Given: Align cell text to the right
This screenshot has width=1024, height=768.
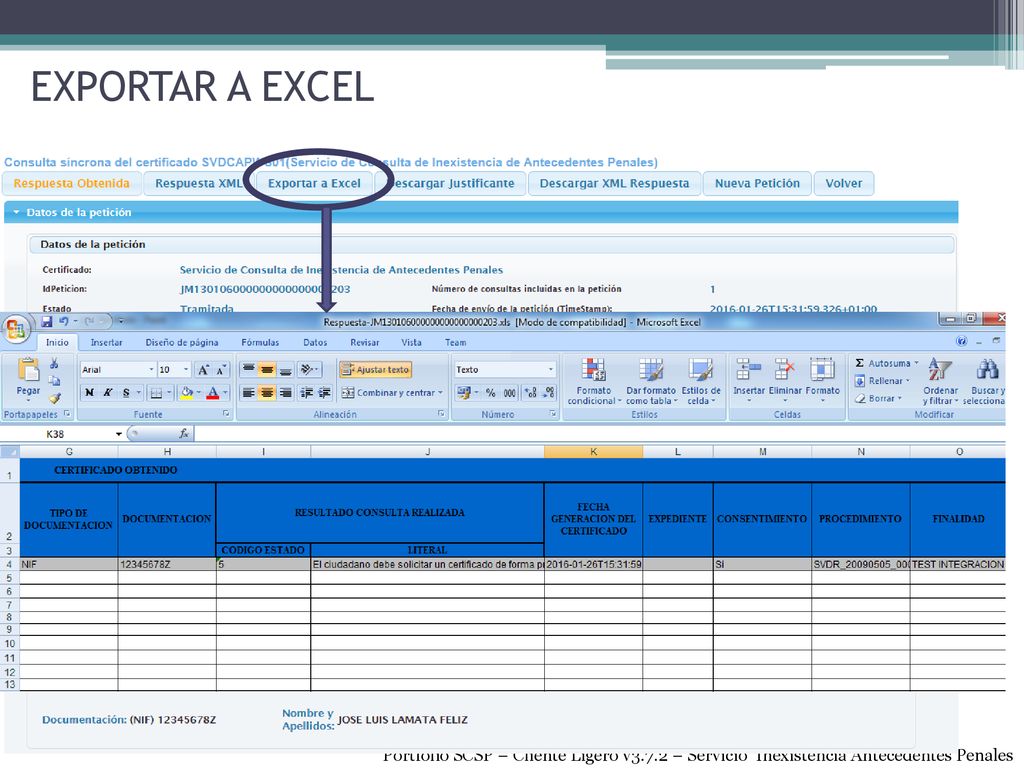Looking at the screenshot, I should (285, 392).
